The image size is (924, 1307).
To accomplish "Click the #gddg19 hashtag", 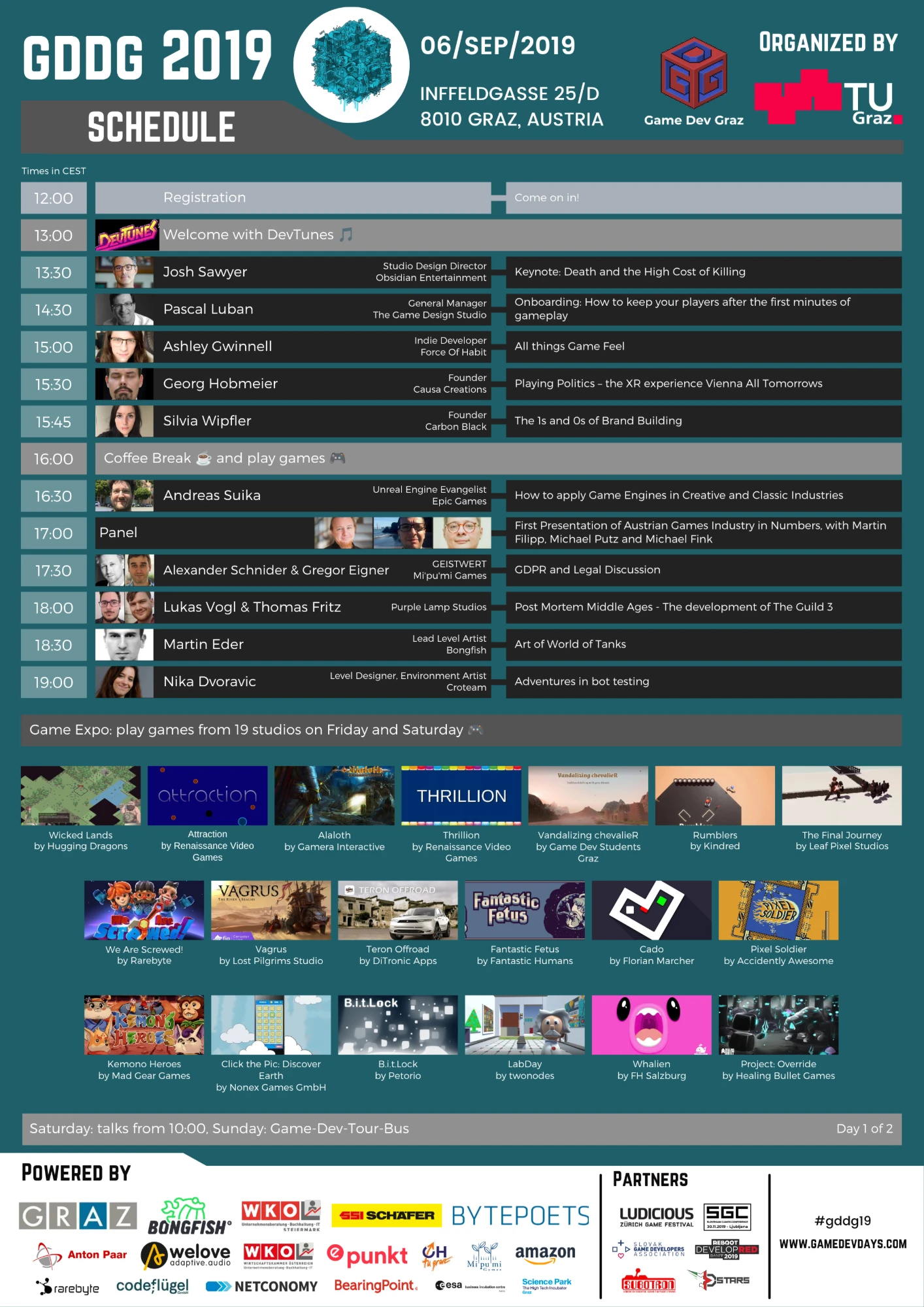I will click(843, 1221).
